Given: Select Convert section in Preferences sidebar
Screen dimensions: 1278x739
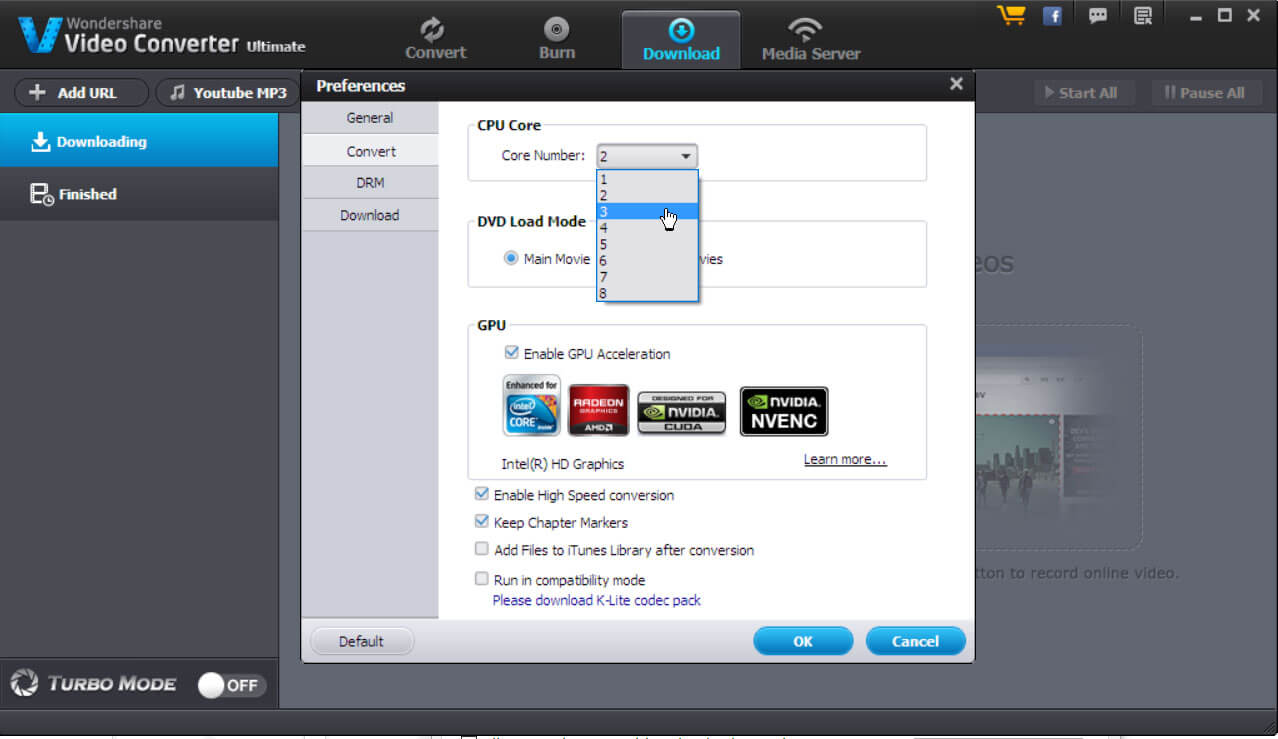Looking at the screenshot, I should [x=370, y=151].
